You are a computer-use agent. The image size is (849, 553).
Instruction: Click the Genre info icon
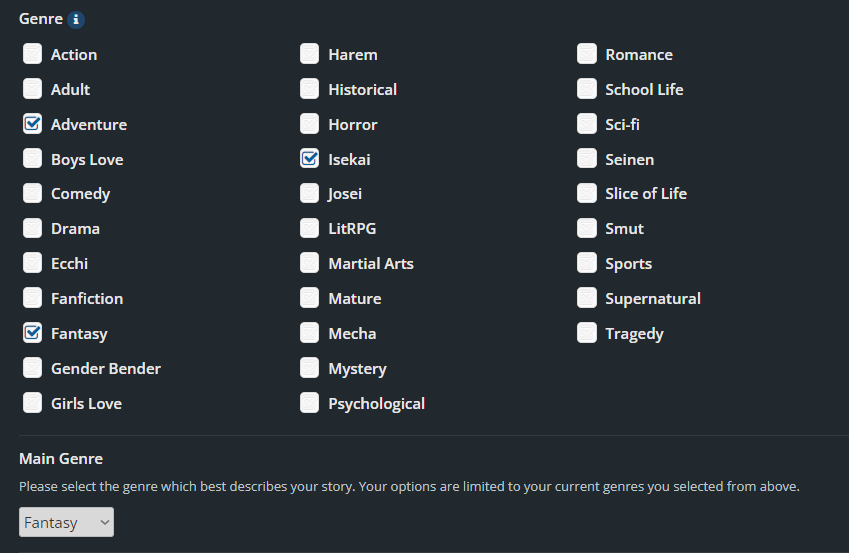[x=77, y=20]
